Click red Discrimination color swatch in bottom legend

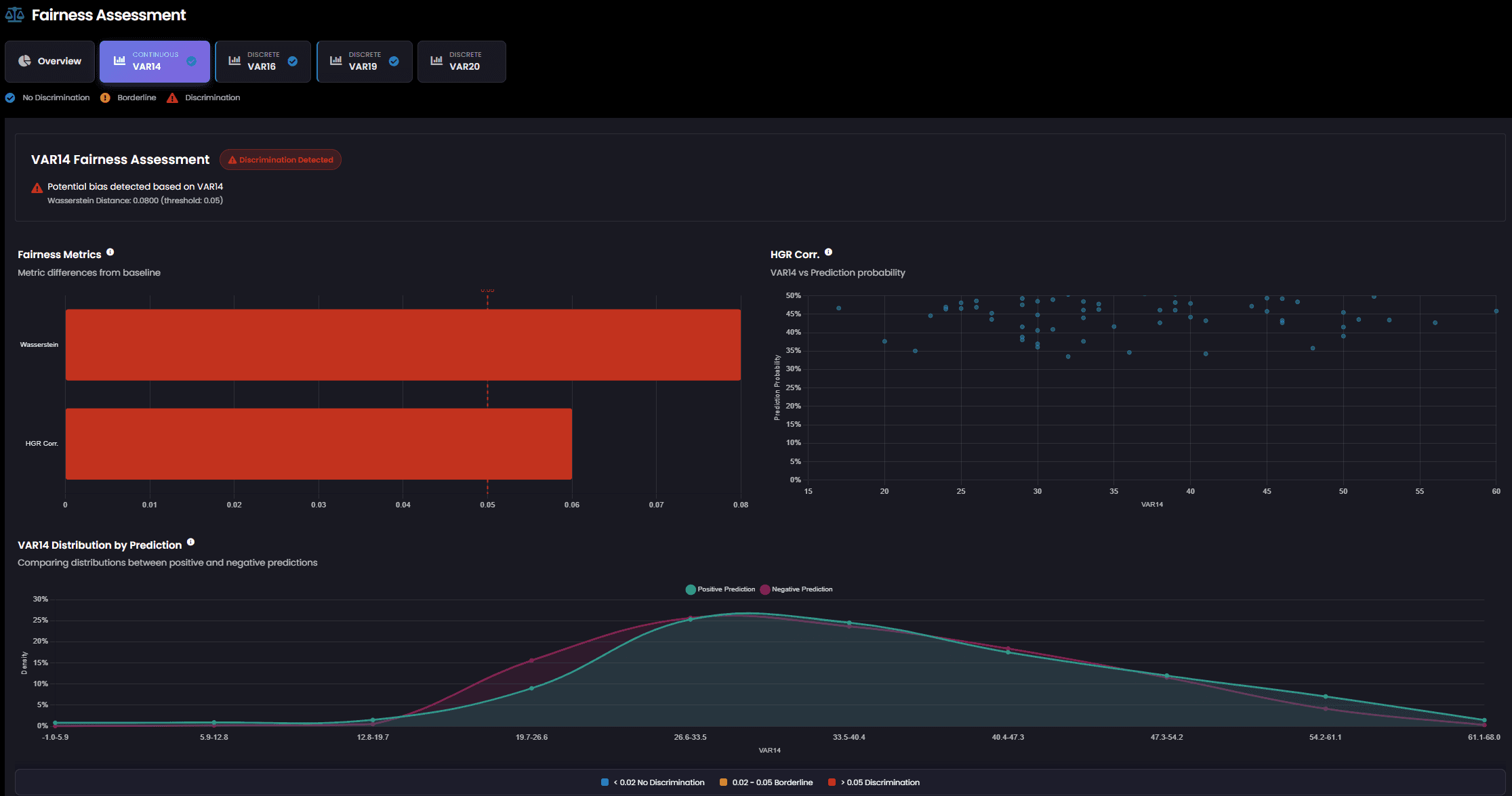pos(832,782)
